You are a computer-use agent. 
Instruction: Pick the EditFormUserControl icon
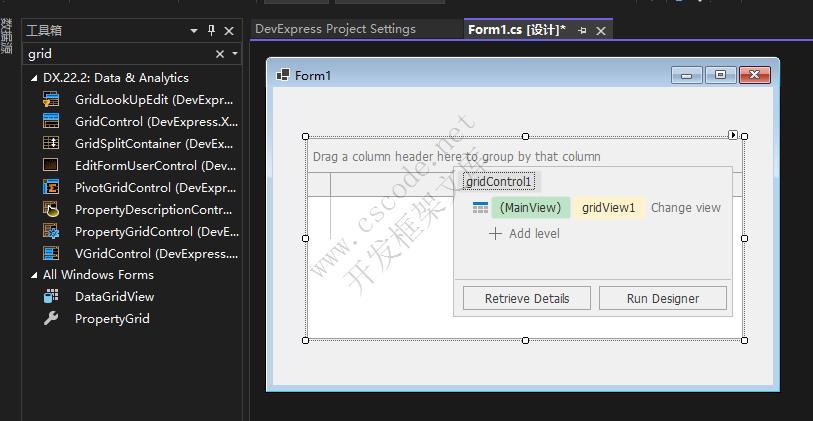click(51, 166)
